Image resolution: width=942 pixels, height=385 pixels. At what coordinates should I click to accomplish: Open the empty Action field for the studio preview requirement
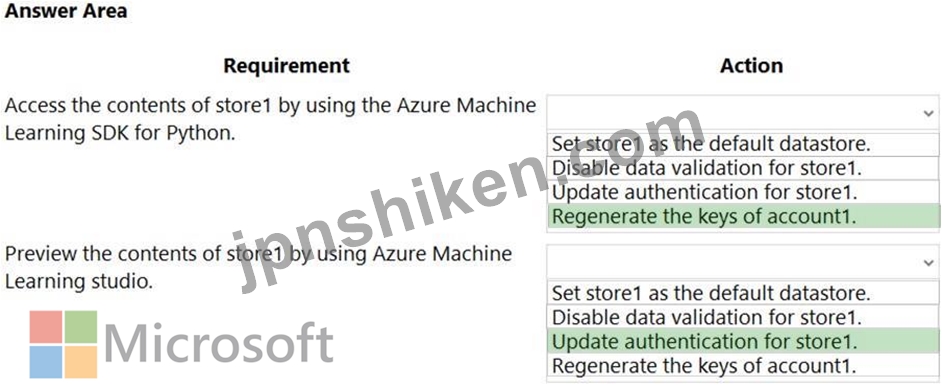[x=743, y=262]
